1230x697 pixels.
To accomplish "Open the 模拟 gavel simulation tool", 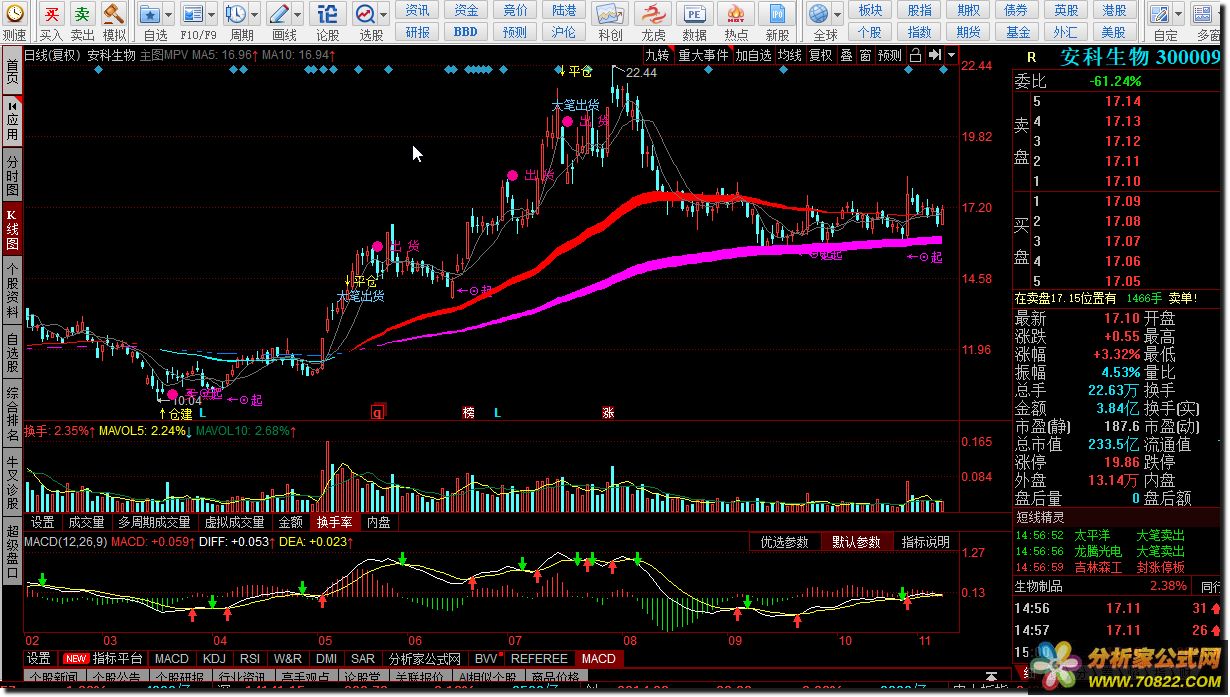I will tap(114, 13).
